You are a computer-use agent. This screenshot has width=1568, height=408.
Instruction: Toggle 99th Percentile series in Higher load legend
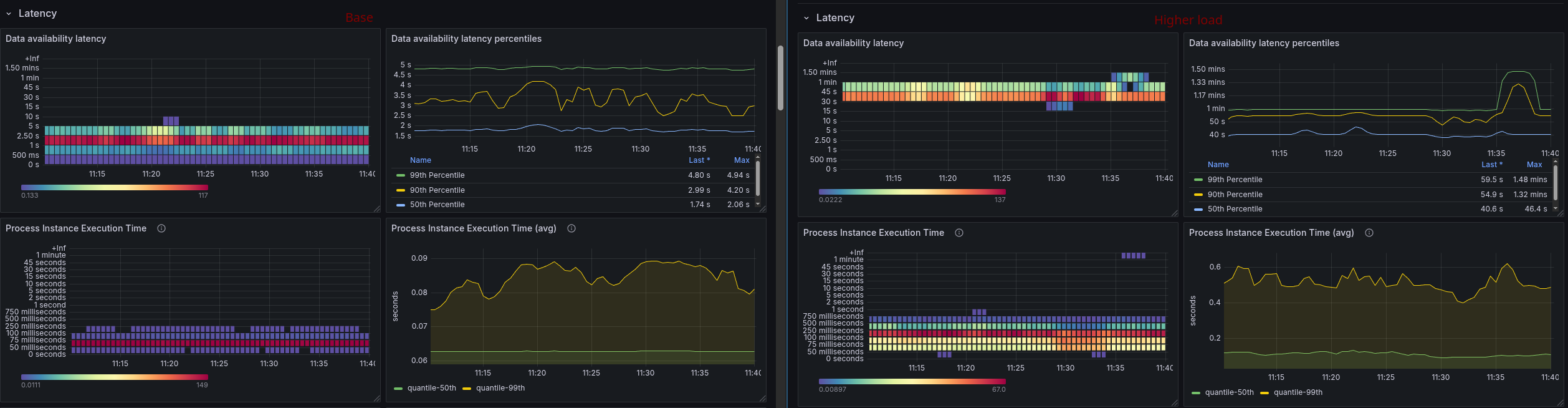pyautogui.click(x=1235, y=180)
